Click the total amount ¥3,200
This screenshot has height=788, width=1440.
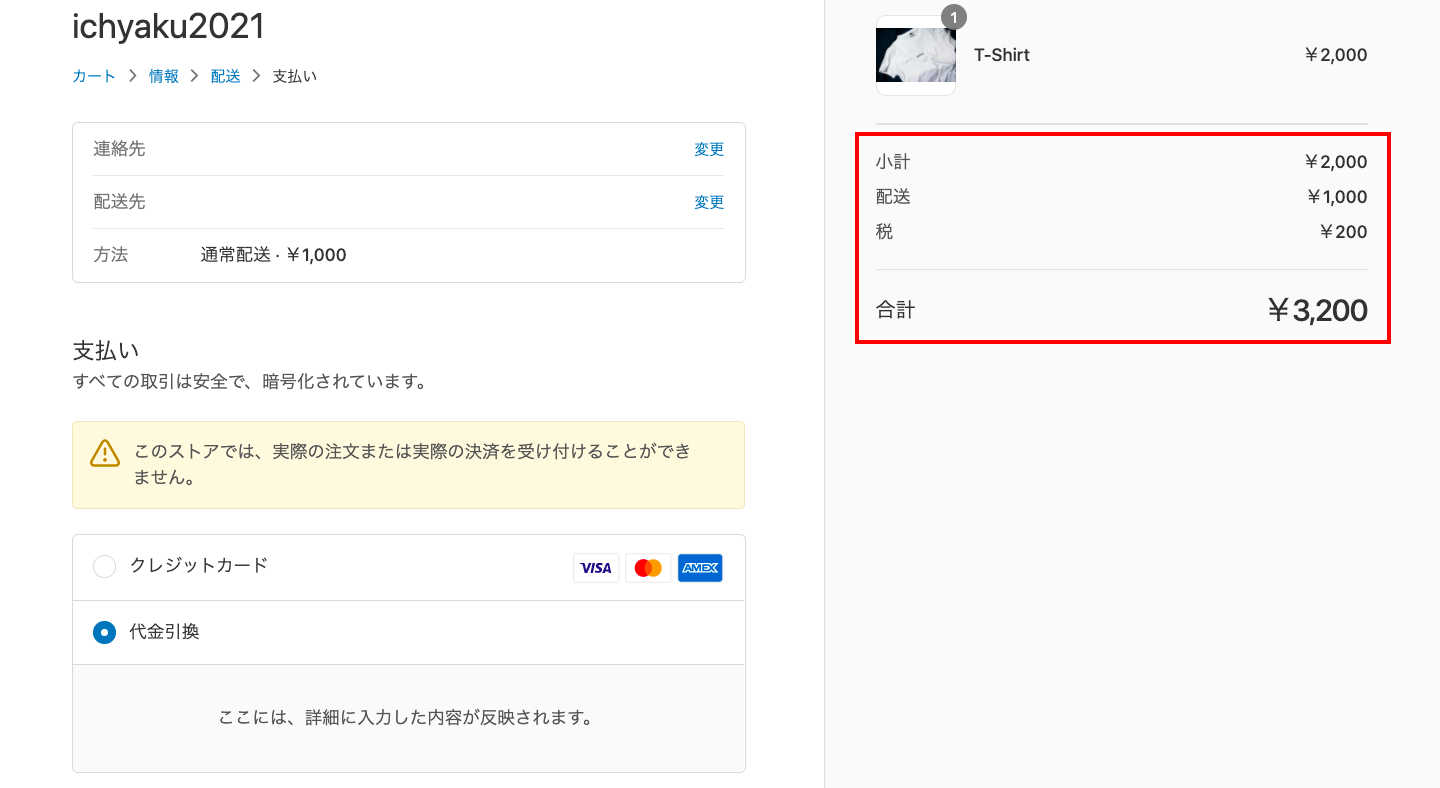(1317, 310)
